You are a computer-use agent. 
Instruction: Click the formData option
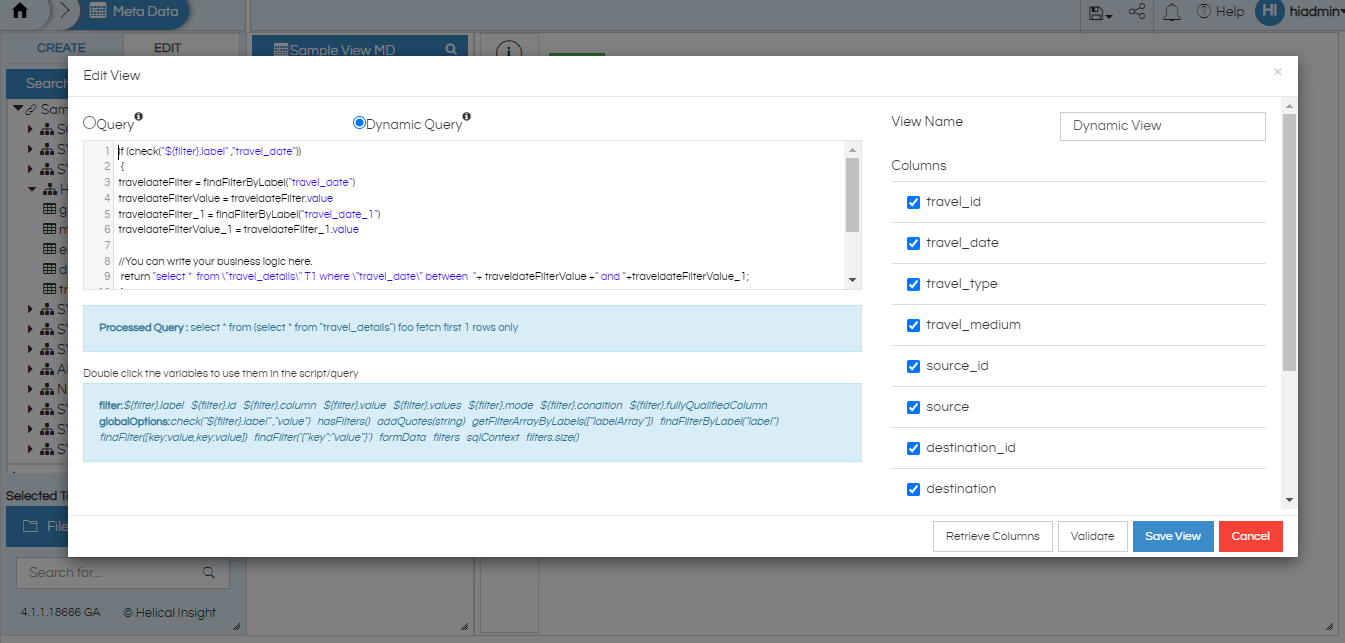403,438
